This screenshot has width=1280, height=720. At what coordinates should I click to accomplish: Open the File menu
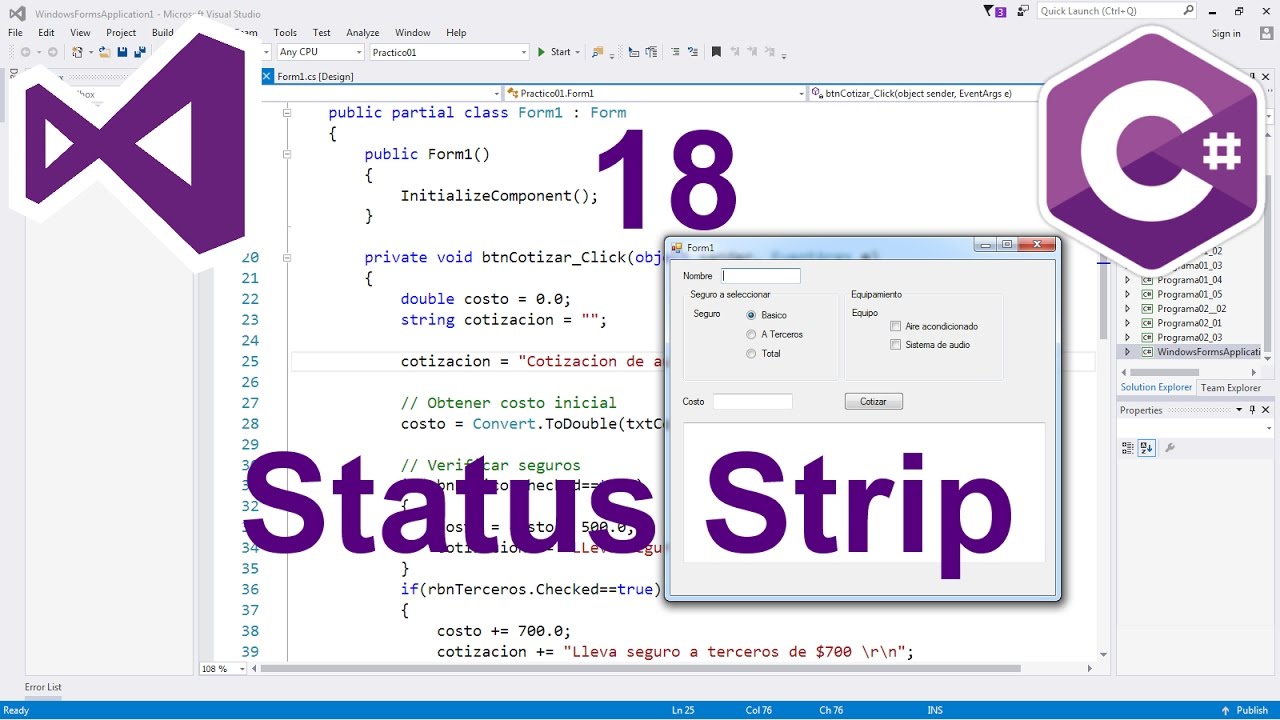[15, 33]
